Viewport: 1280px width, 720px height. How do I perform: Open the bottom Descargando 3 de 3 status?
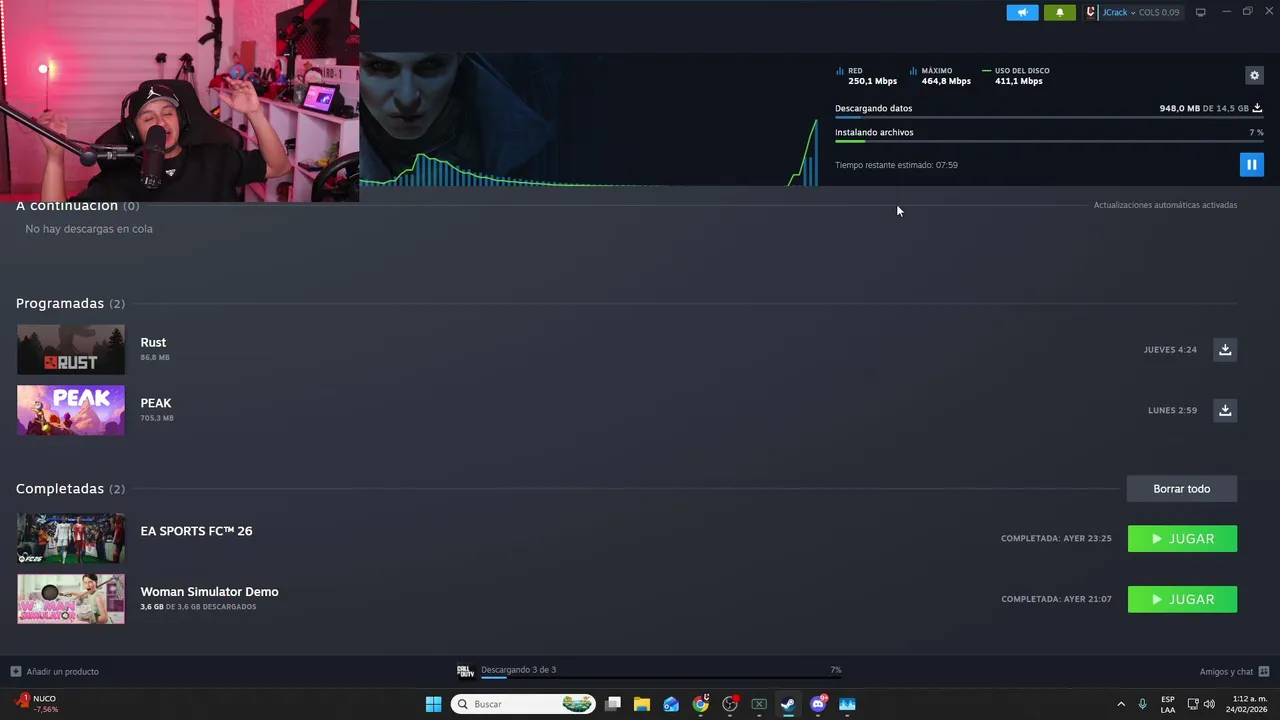click(518, 670)
